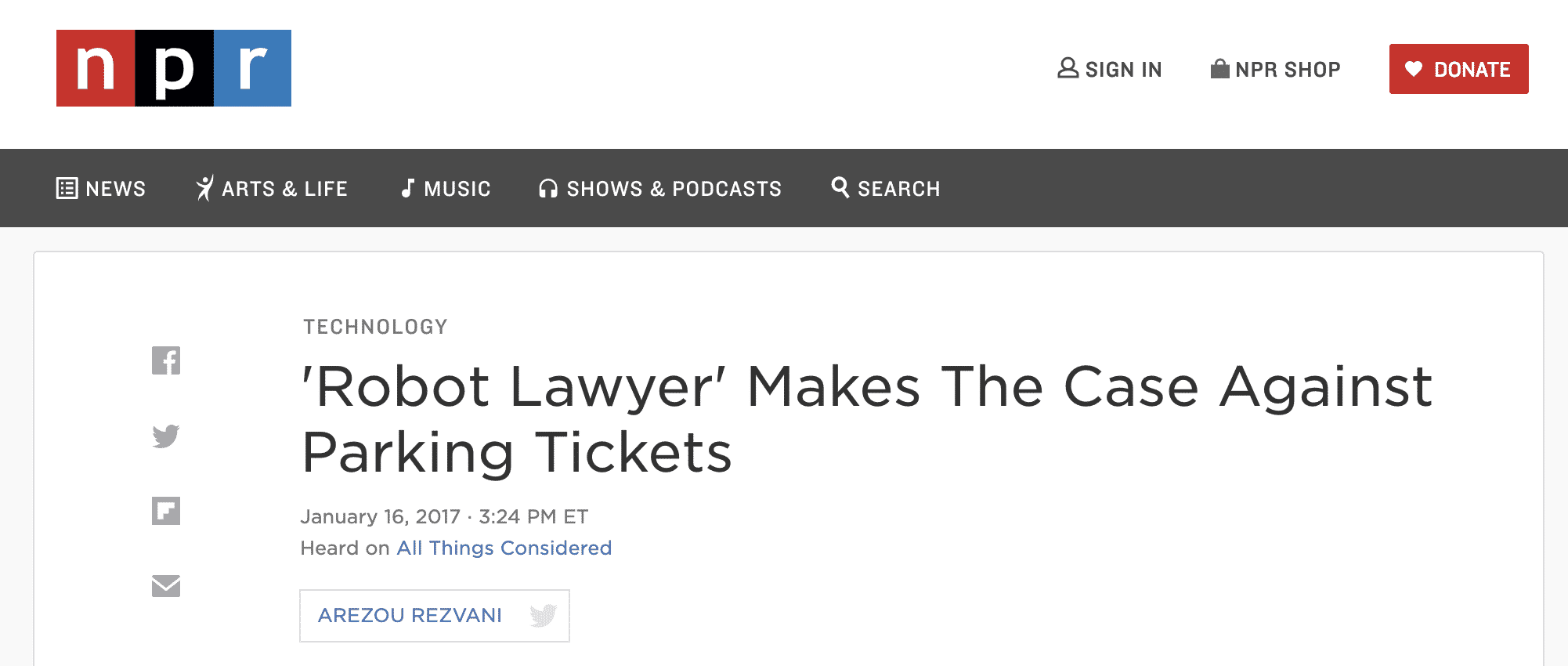Share article via Facebook icon

point(166,360)
